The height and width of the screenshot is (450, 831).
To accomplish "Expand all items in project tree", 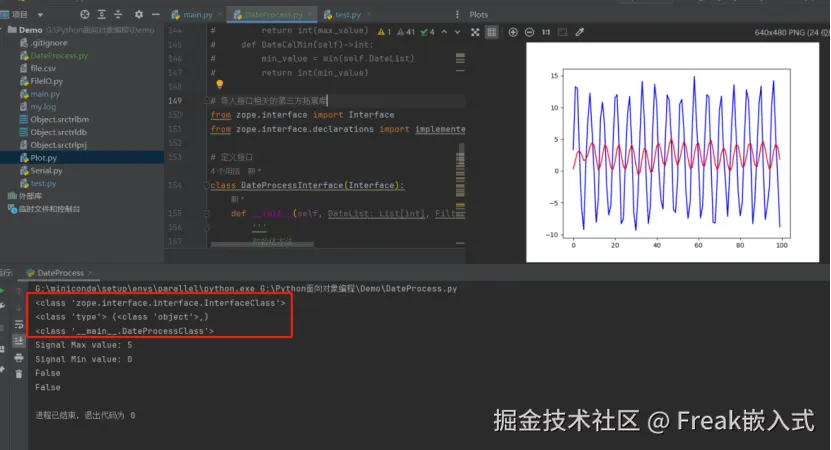I will click(x=102, y=14).
